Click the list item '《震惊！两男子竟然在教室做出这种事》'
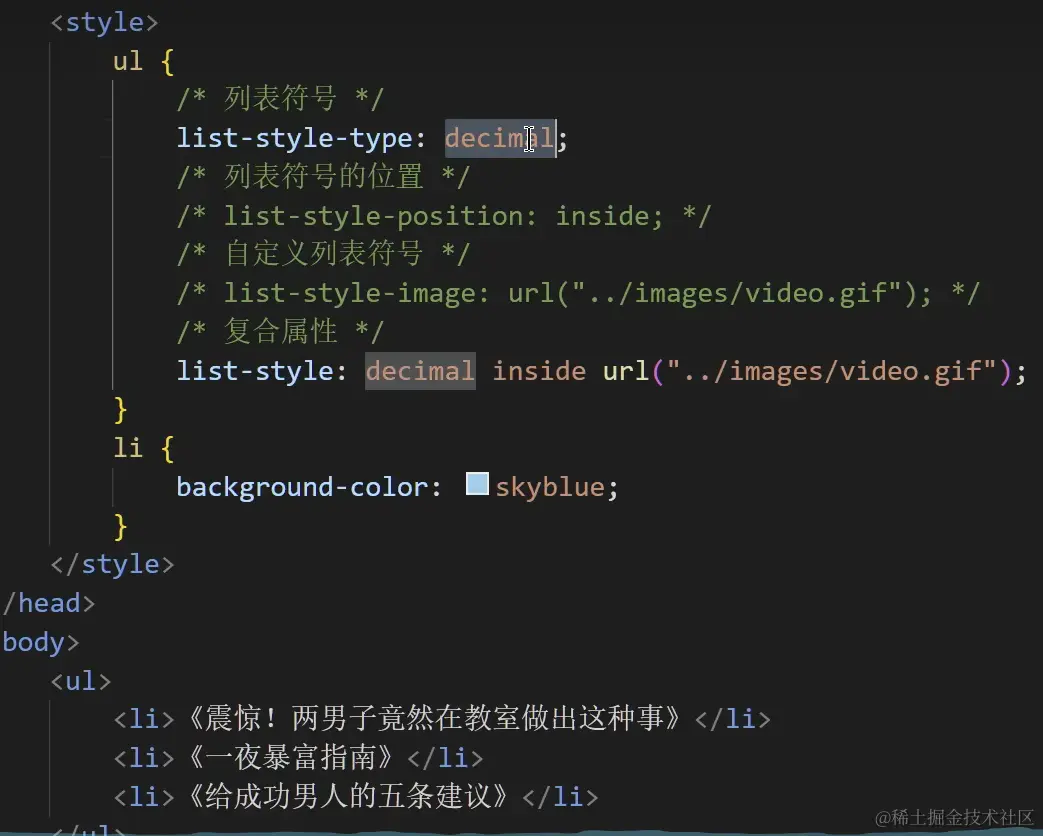 [x=433, y=718]
